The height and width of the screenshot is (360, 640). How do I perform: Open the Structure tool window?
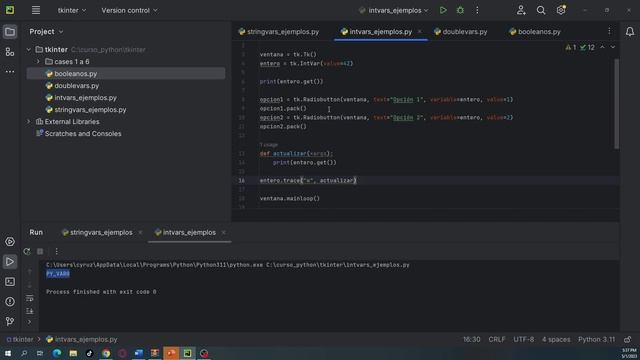click(x=10, y=52)
